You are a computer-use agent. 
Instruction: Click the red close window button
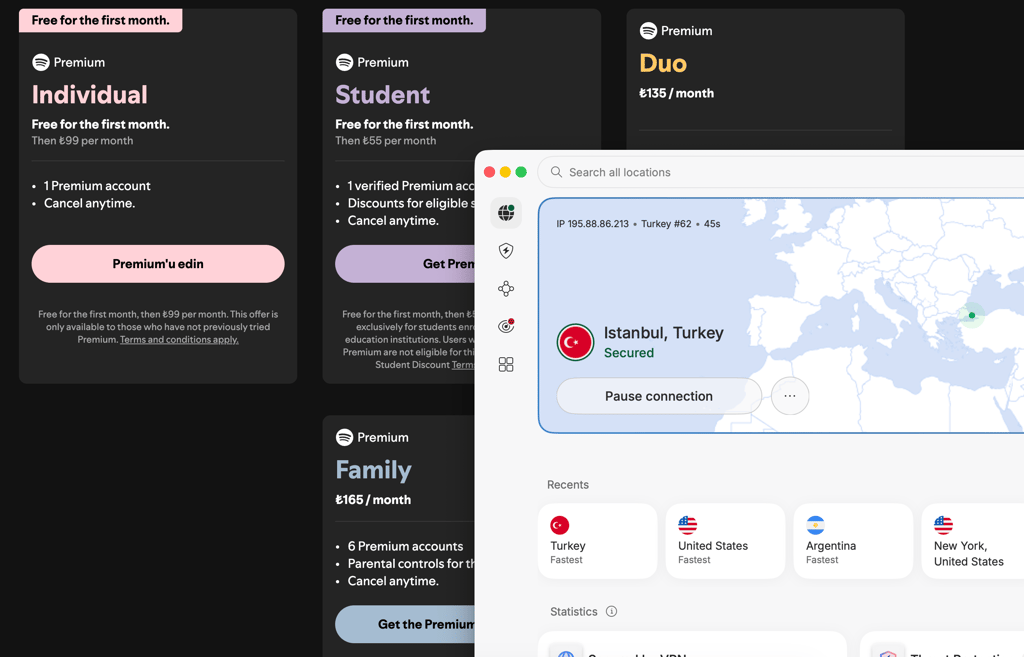pyautogui.click(x=489, y=172)
